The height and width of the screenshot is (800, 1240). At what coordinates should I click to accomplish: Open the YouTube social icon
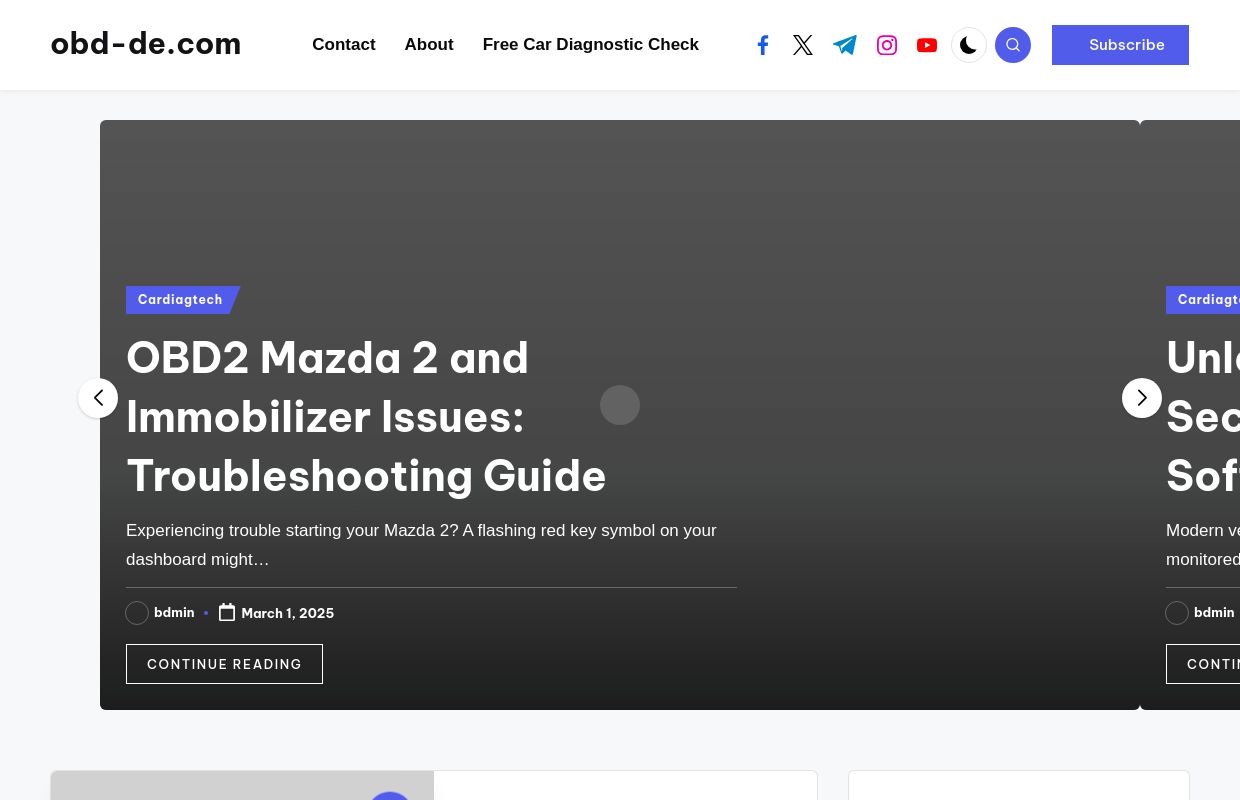pos(927,45)
